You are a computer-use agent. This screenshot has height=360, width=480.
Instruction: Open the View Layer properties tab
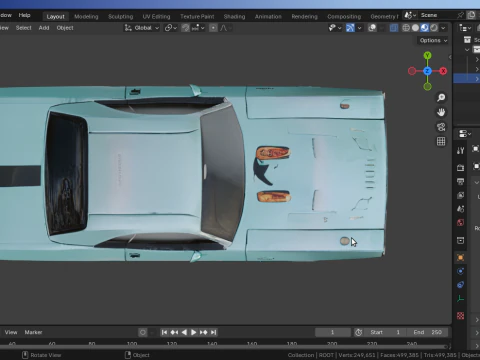[460, 195]
